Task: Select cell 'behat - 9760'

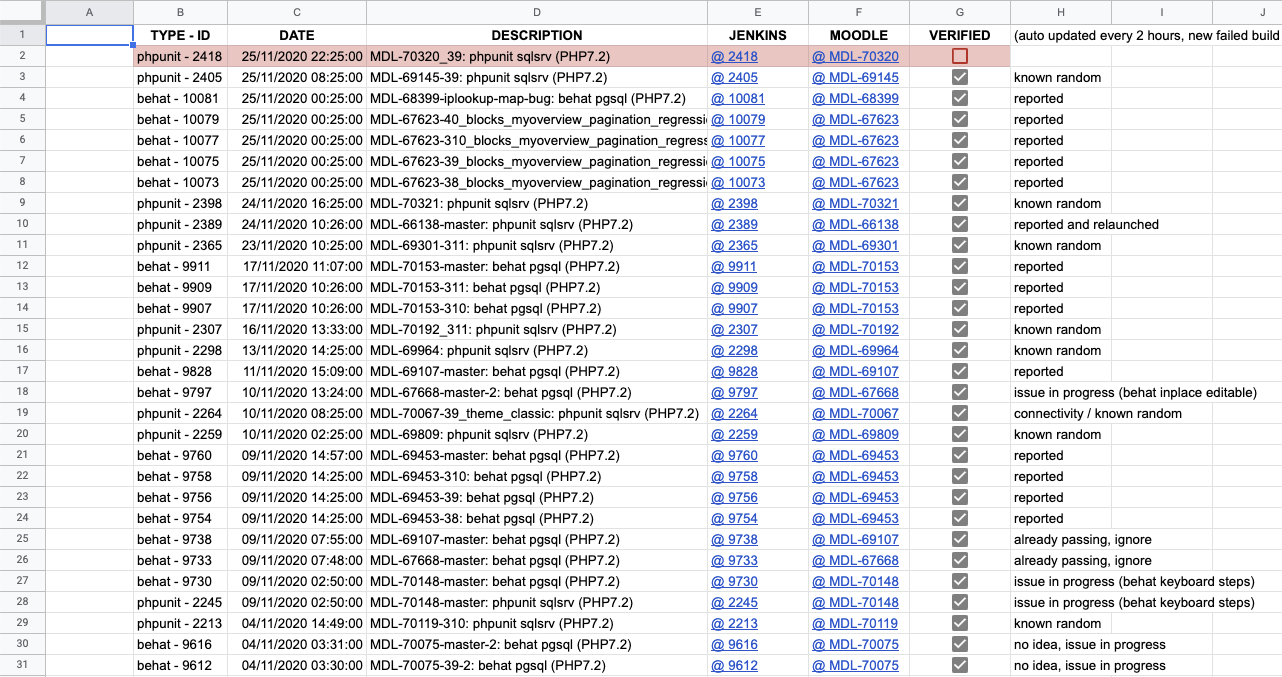Action: click(180, 455)
